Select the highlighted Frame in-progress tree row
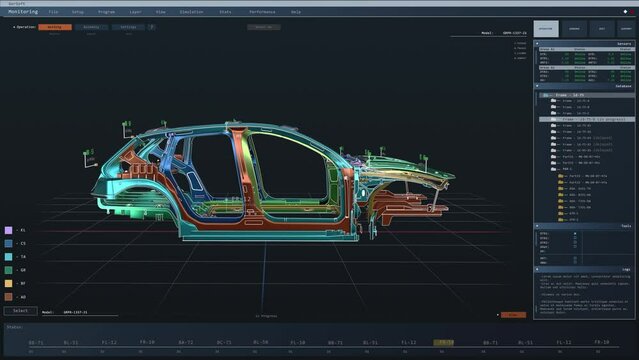This screenshot has width=639, height=360. (x=587, y=119)
